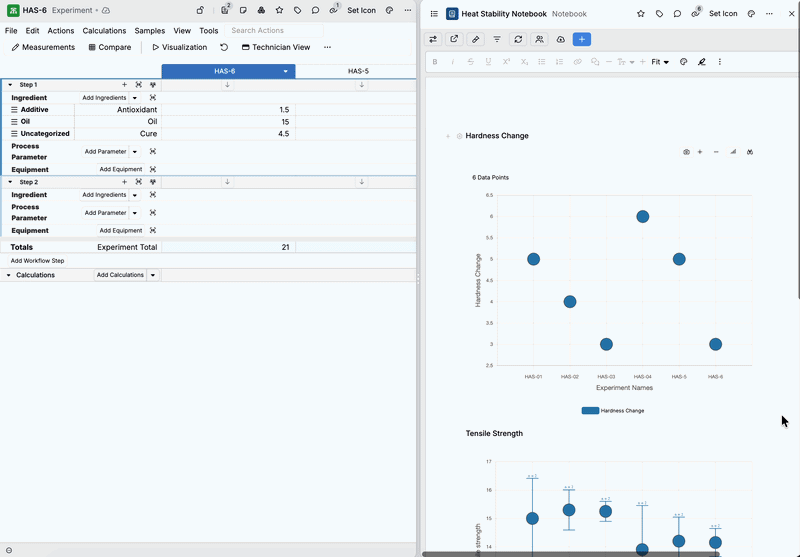Viewport: 800px width, 557px height.
Task: Favorite the Heat Stability Notebook with star
Action: tap(641, 14)
